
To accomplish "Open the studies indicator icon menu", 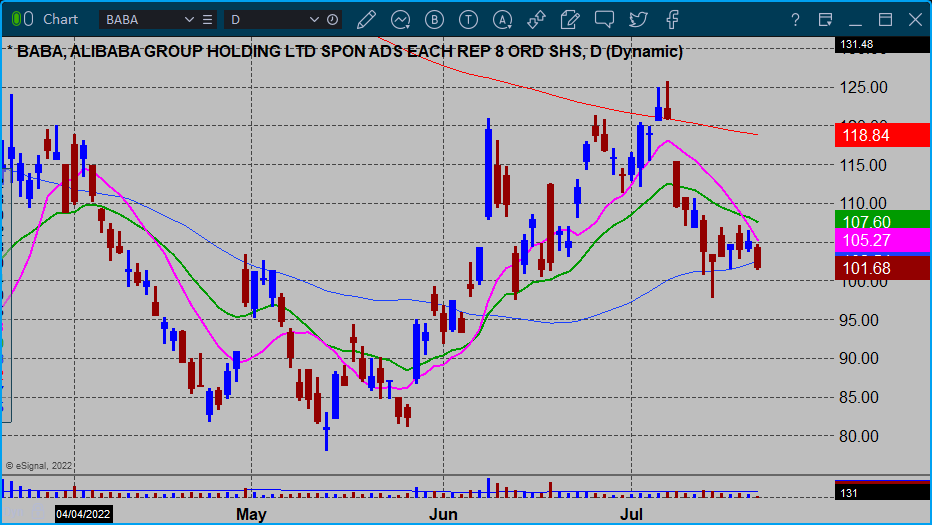I will 401,20.
